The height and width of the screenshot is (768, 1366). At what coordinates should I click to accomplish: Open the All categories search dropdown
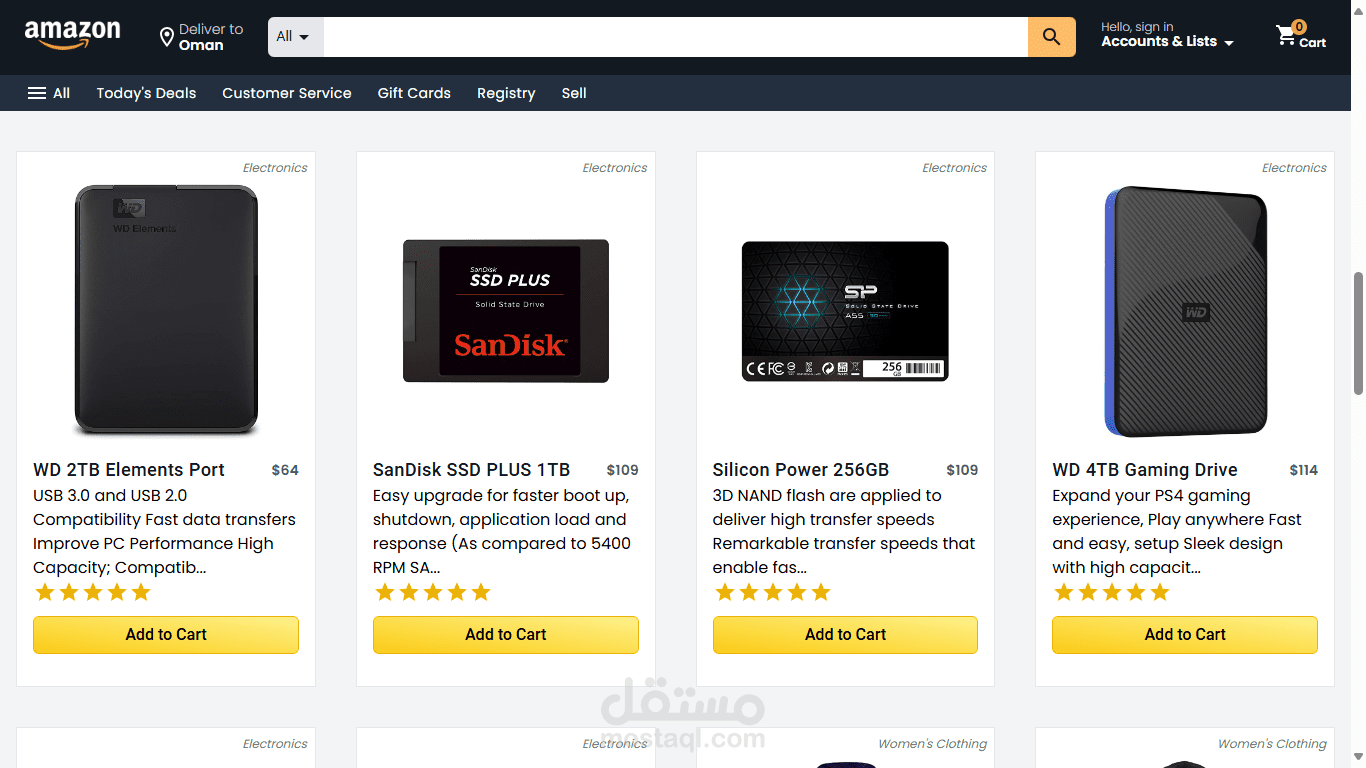293,37
